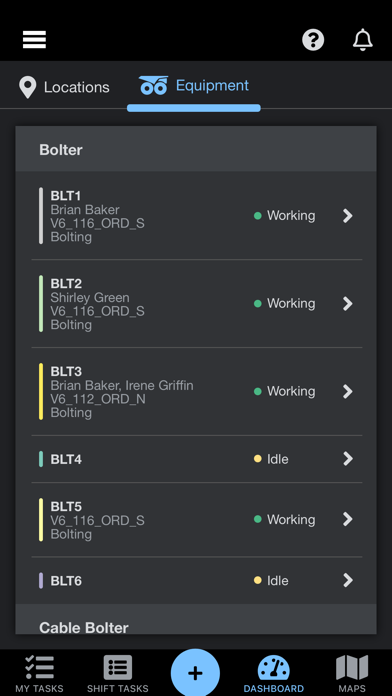Tap the yellow color bar beside BLT3

click(41, 392)
